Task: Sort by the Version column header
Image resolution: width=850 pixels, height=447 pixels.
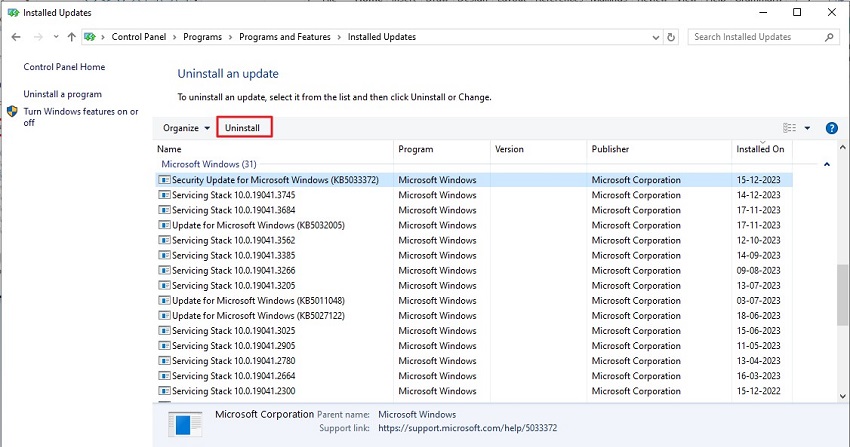Action: coord(538,149)
